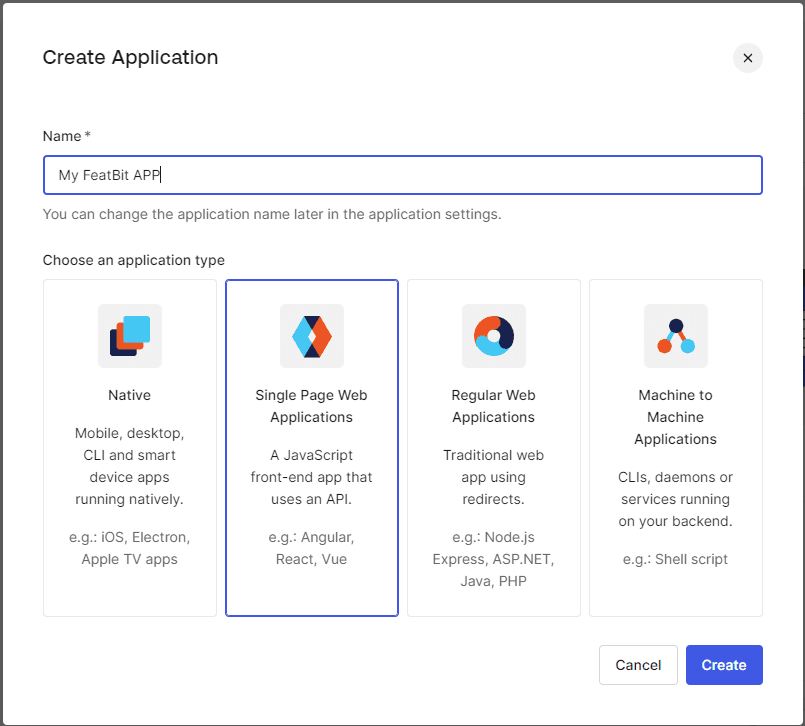Image resolution: width=805 pixels, height=726 pixels.
Task: Click the 'Shell script' example label
Action: (x=675, y=559)
